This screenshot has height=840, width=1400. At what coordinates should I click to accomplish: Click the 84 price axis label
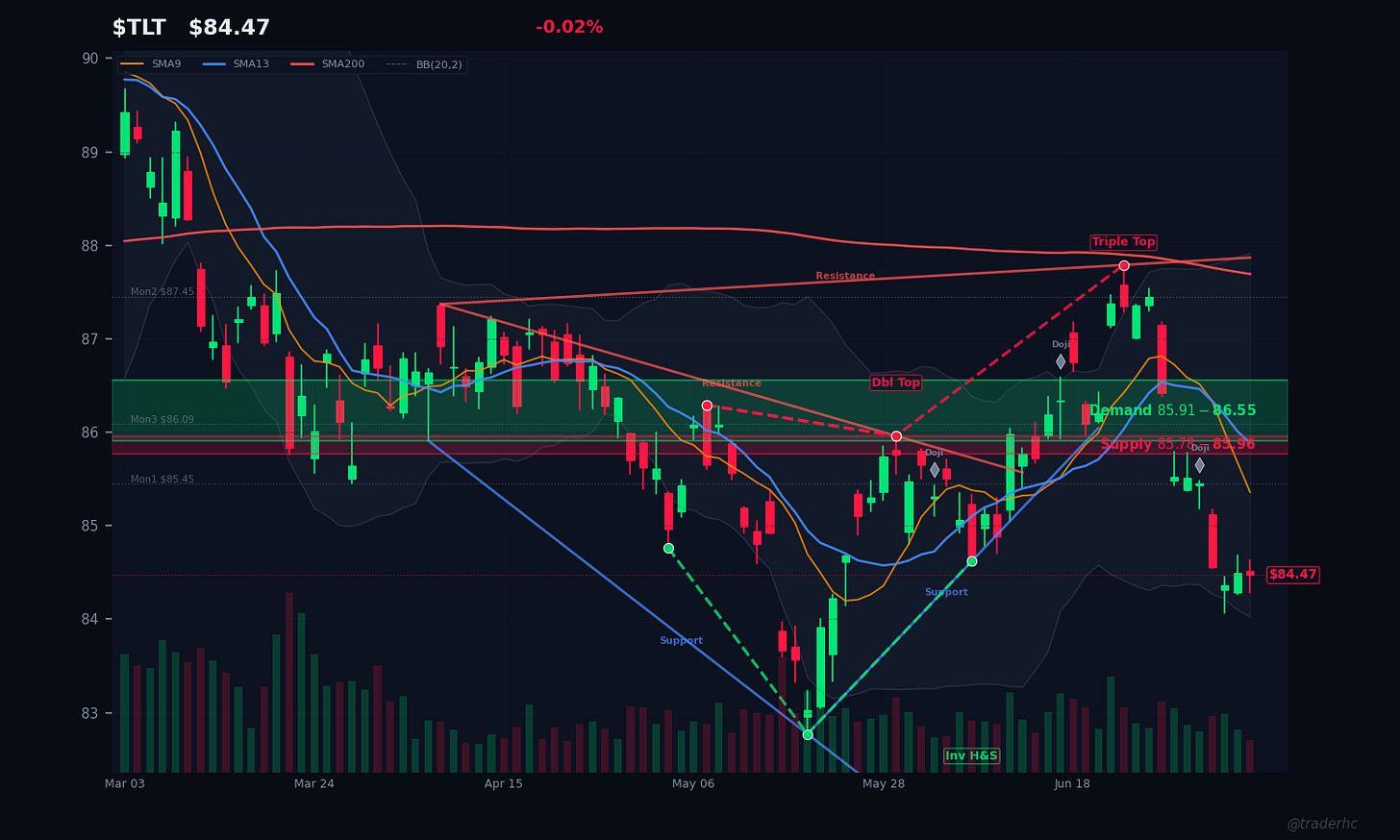tap(89, 619)
